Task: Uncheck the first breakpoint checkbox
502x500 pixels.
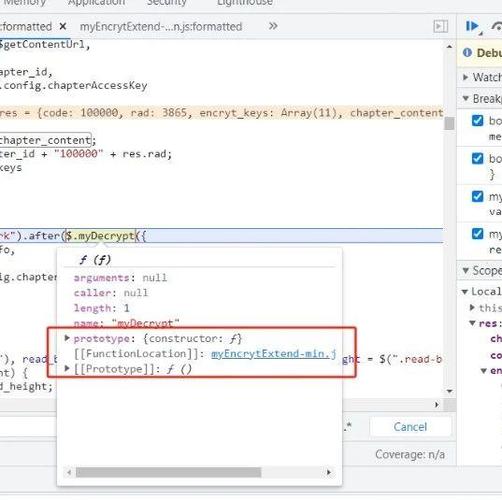Action: pyautogui.click(x=477, y=120)
